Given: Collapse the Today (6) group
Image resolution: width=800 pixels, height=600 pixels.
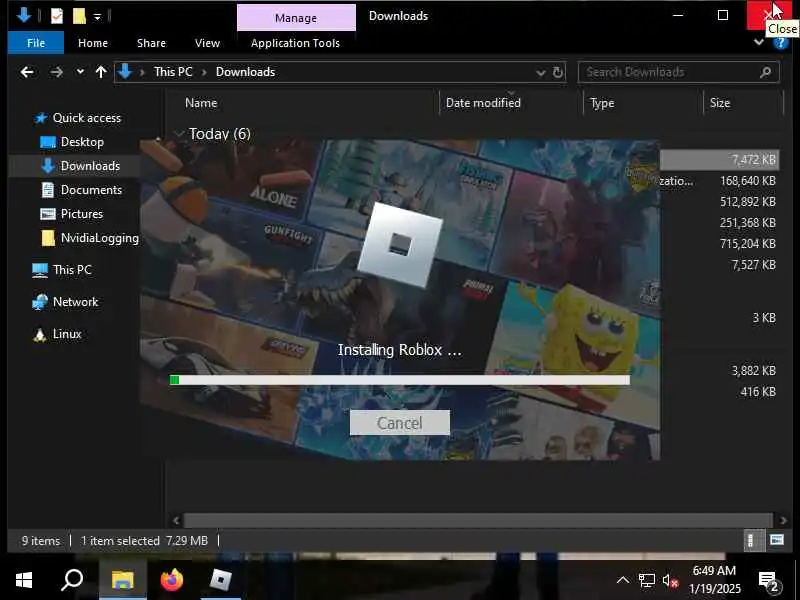Looking at the screenshot, I should (179, 134).
